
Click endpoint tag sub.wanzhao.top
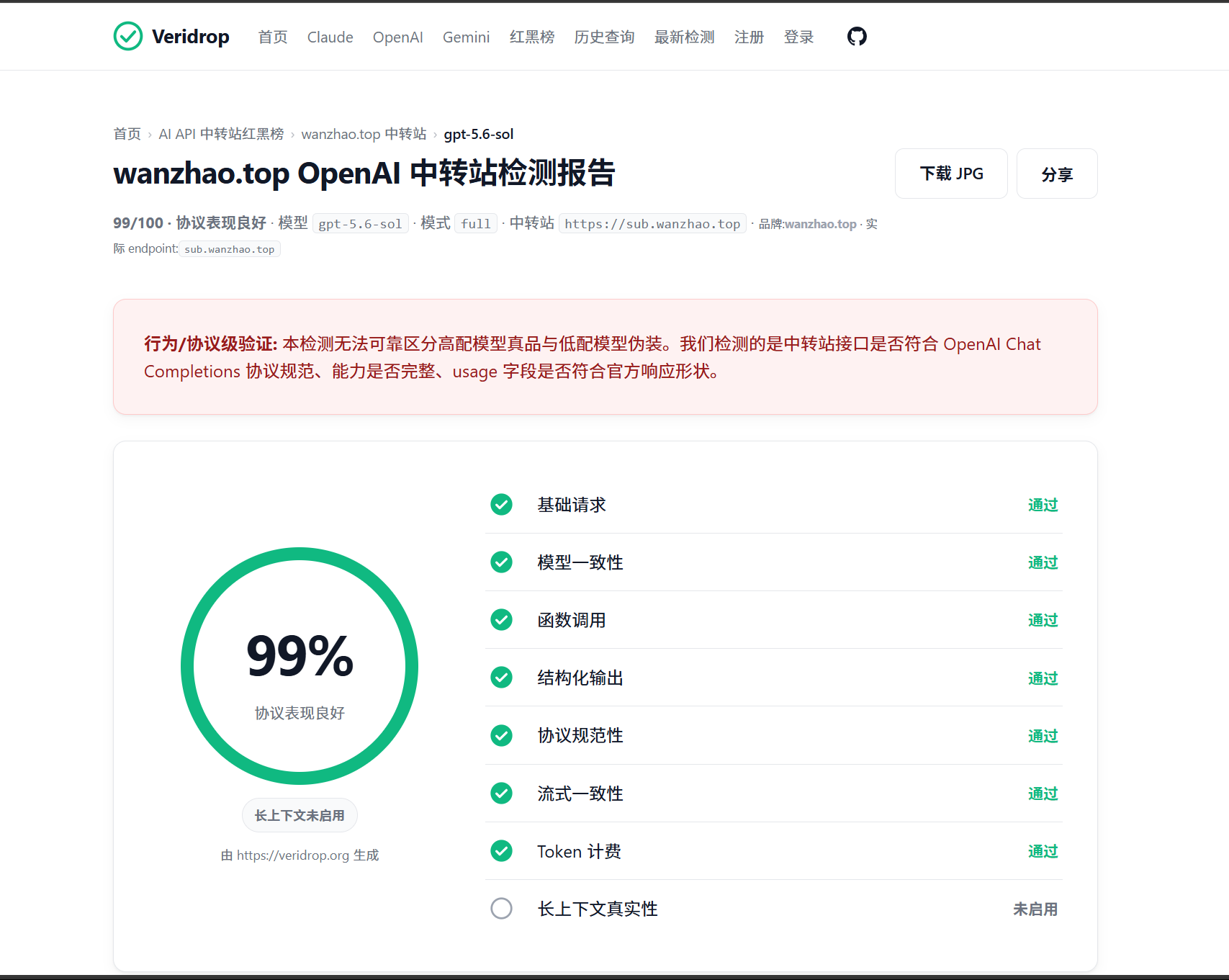pos(230,249)
